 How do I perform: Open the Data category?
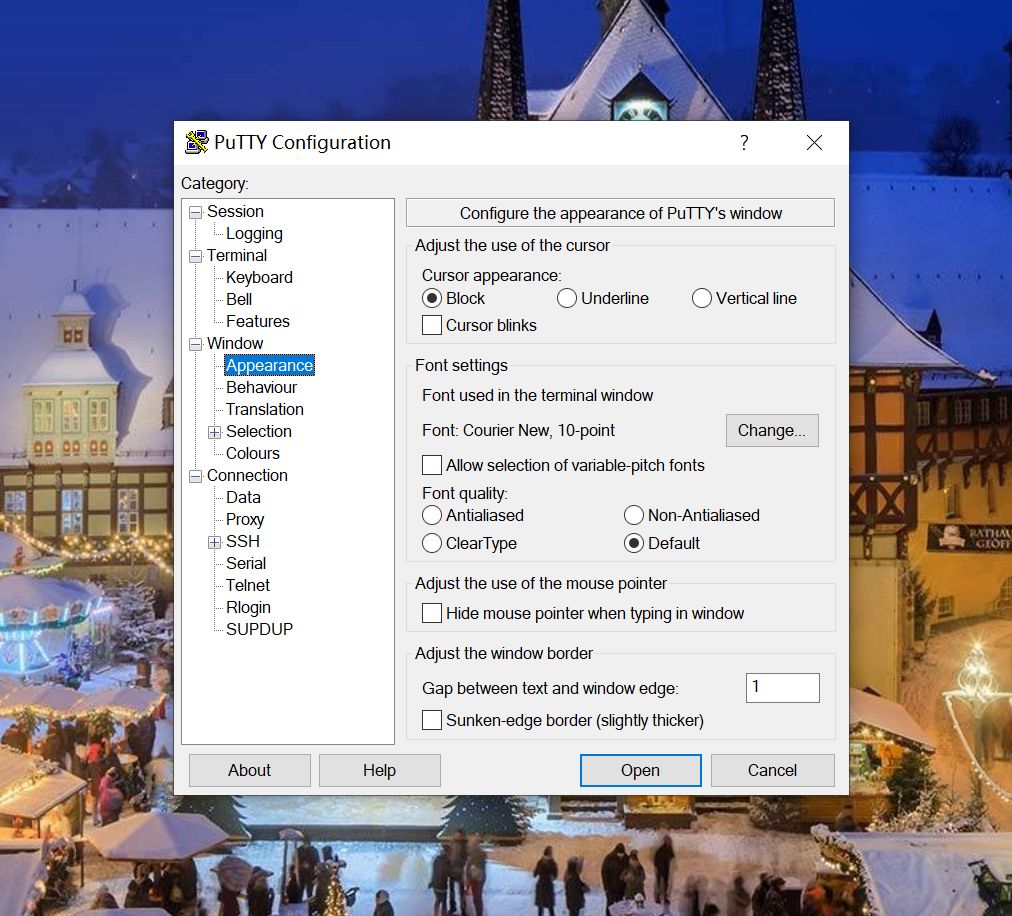[243, 497]
